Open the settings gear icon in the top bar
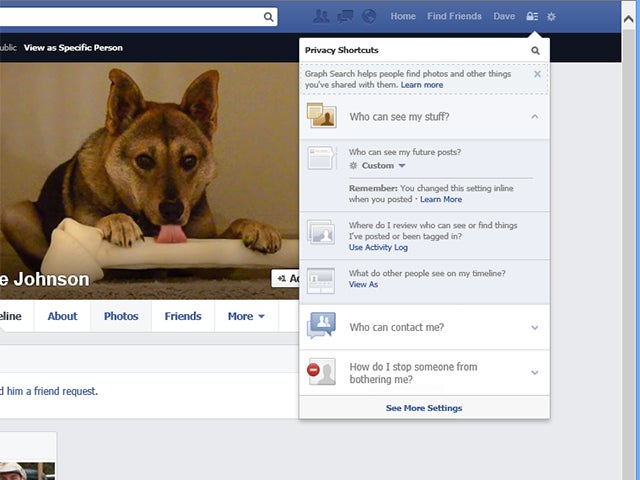 point(551,17)
